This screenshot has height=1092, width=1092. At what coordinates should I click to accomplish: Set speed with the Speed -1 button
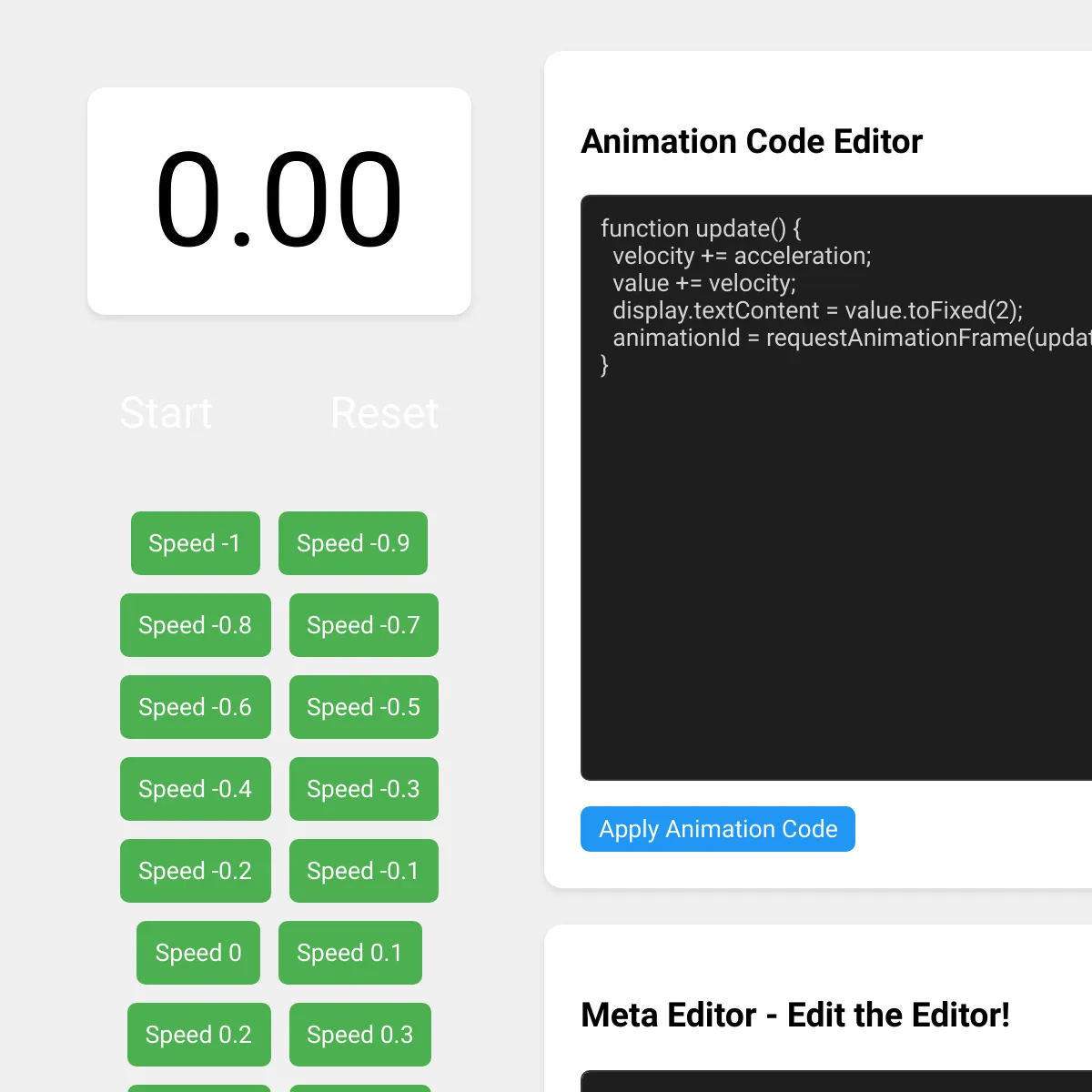click(196, 543)
